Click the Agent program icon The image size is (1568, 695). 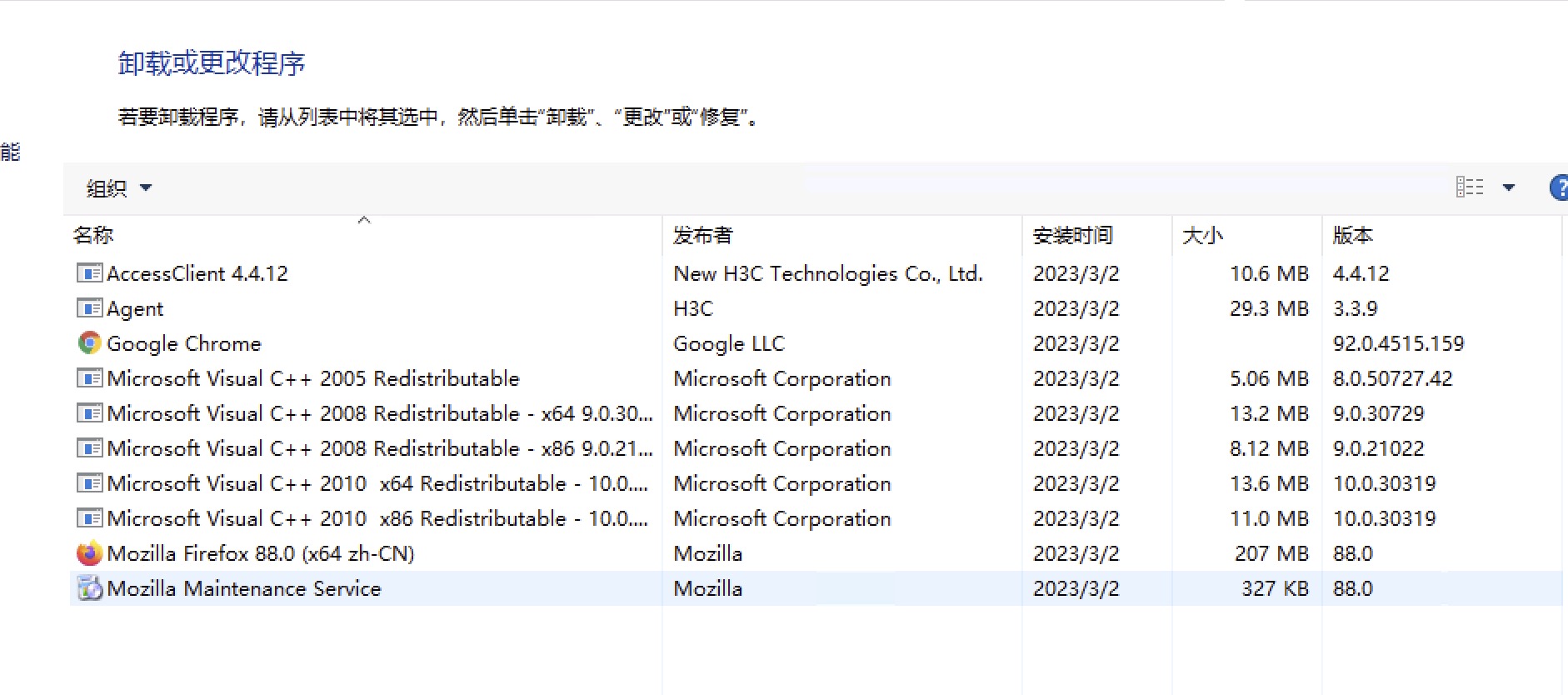89,308
